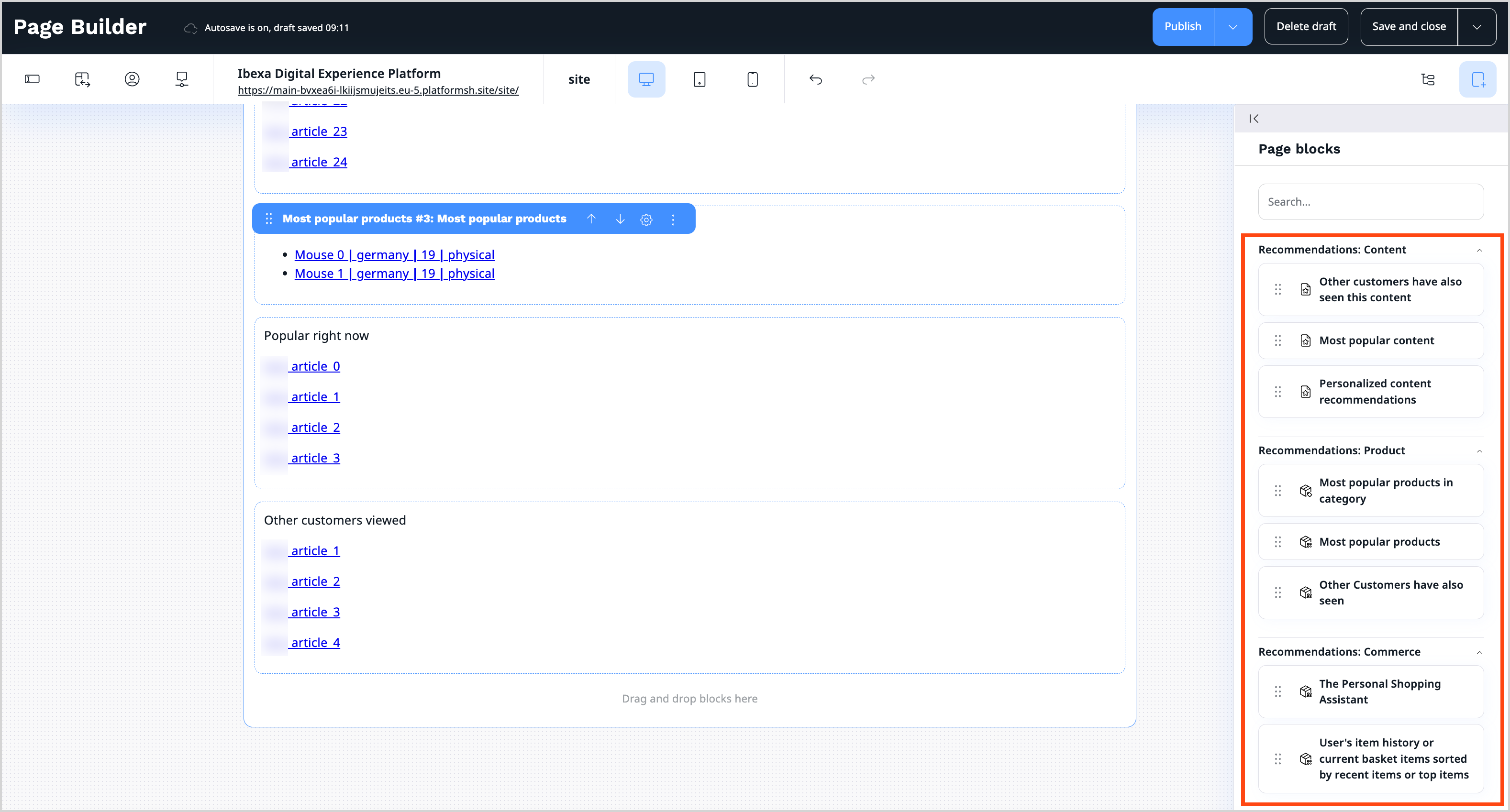Switch to tablet preview mode

[699, 79]
